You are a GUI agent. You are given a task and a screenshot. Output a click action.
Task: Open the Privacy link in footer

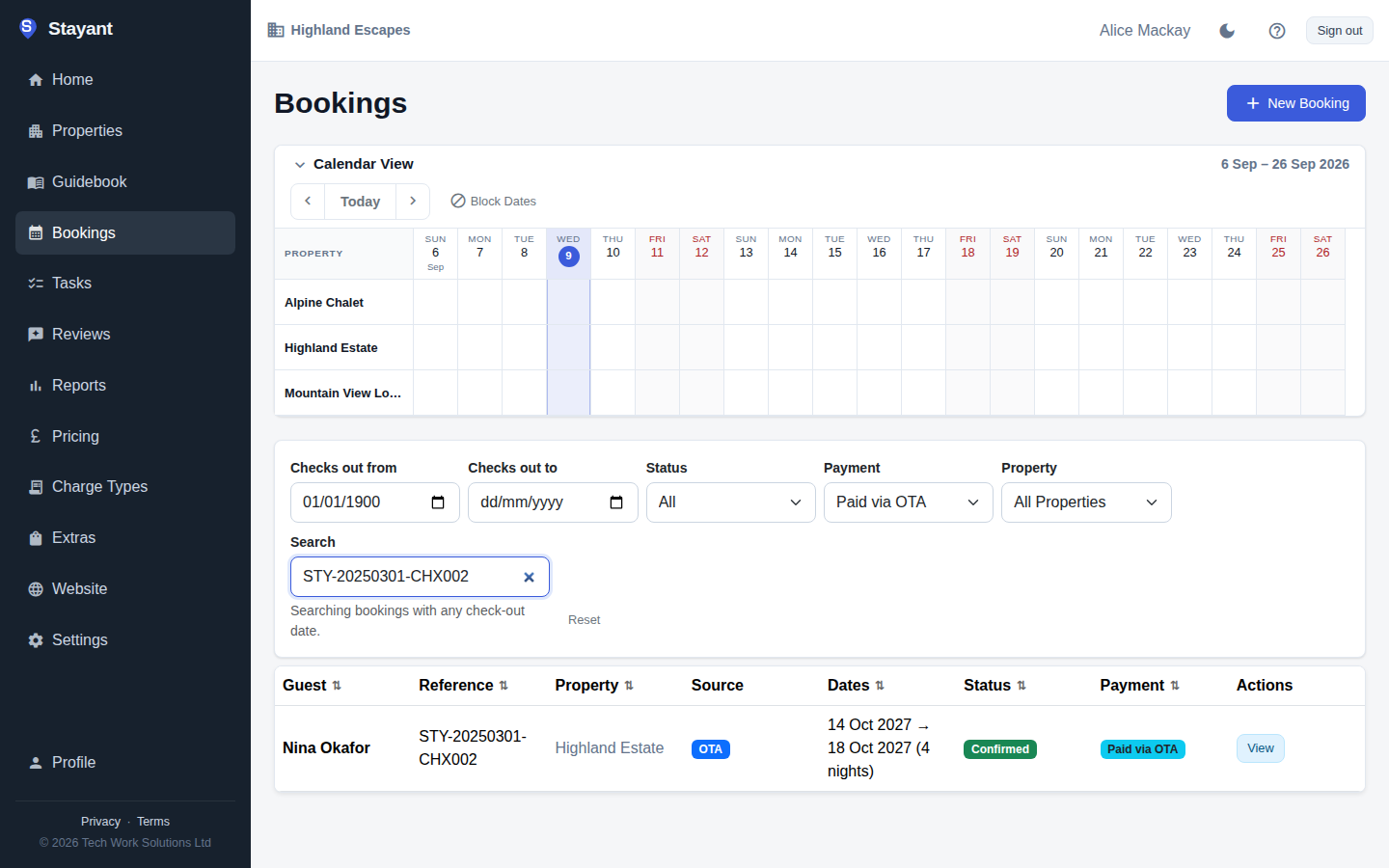[100, 822]
